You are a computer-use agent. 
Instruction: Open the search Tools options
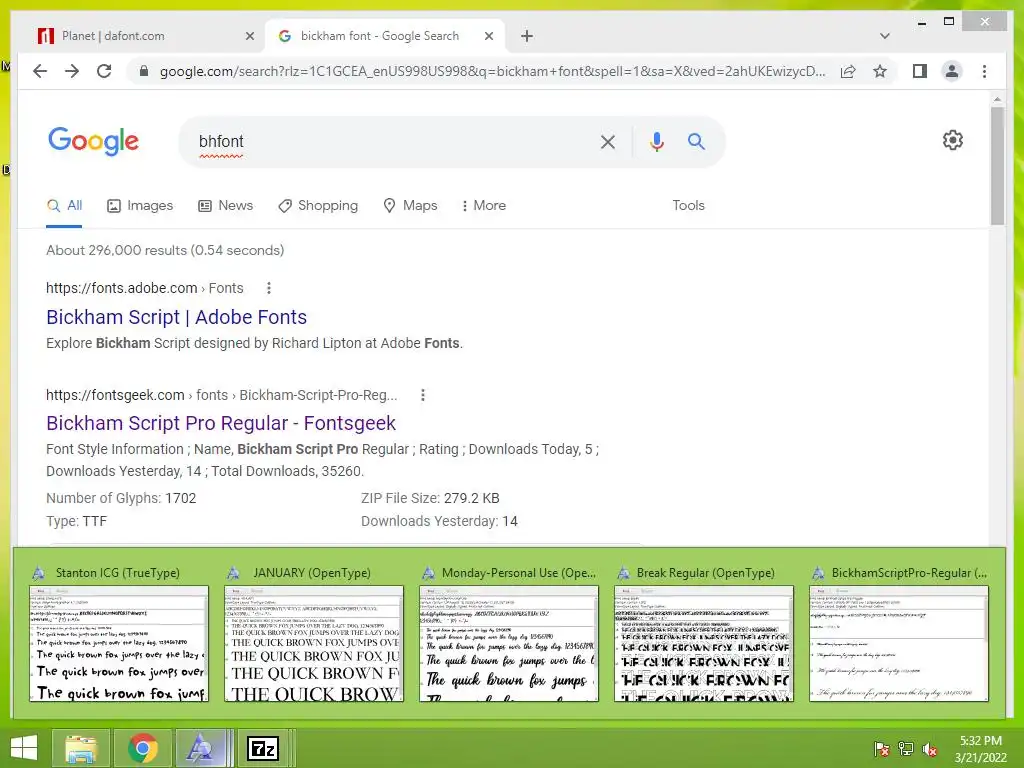pyautogui.click(x=688, y=206)
